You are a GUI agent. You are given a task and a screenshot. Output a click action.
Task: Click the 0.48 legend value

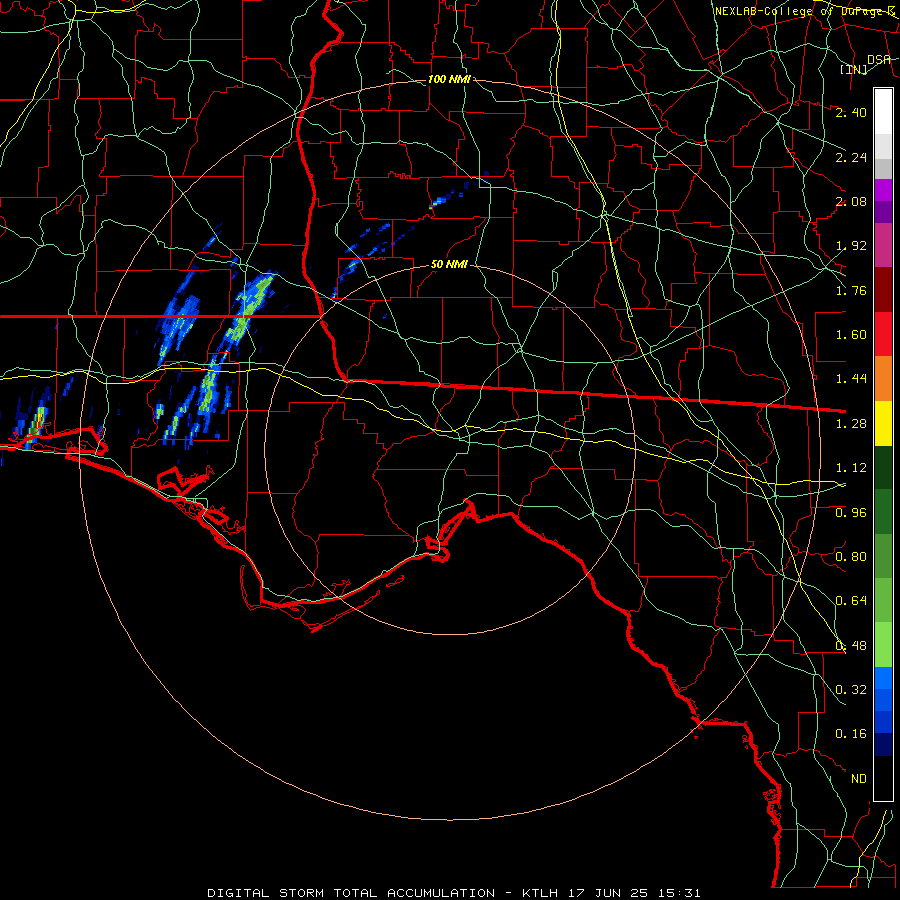pyautogui.click(x=851, y=646)
